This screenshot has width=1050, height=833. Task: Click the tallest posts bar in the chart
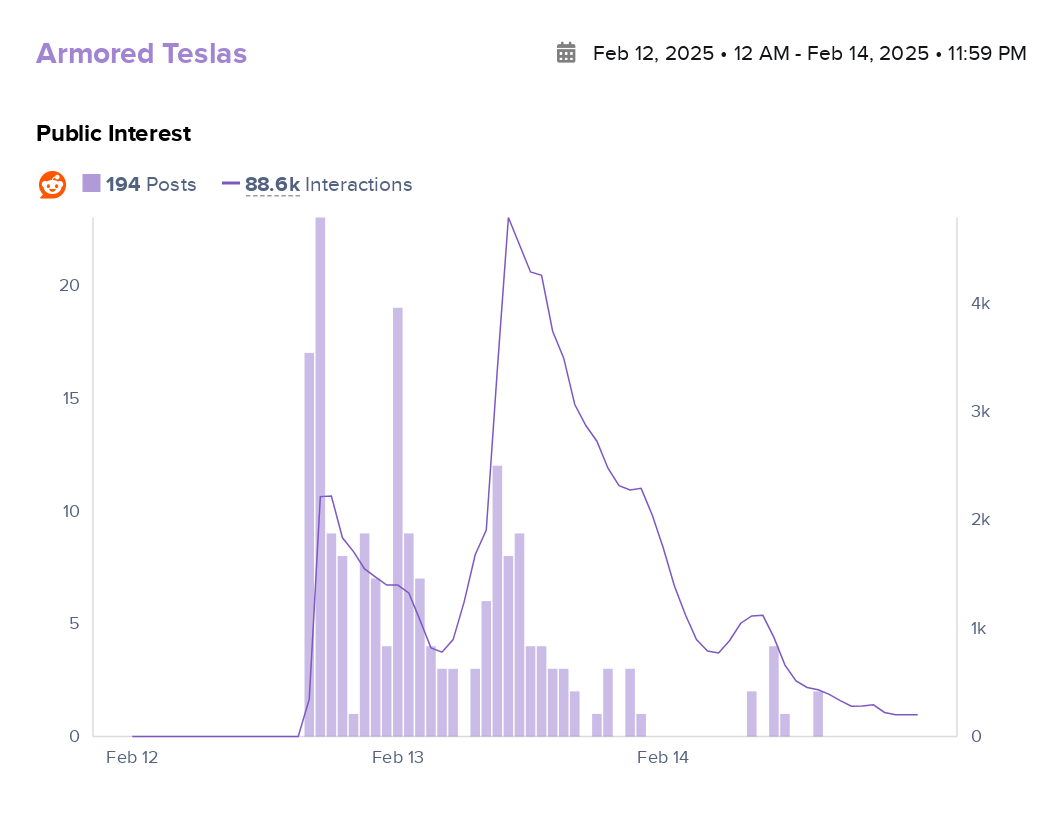click(320, 476)
